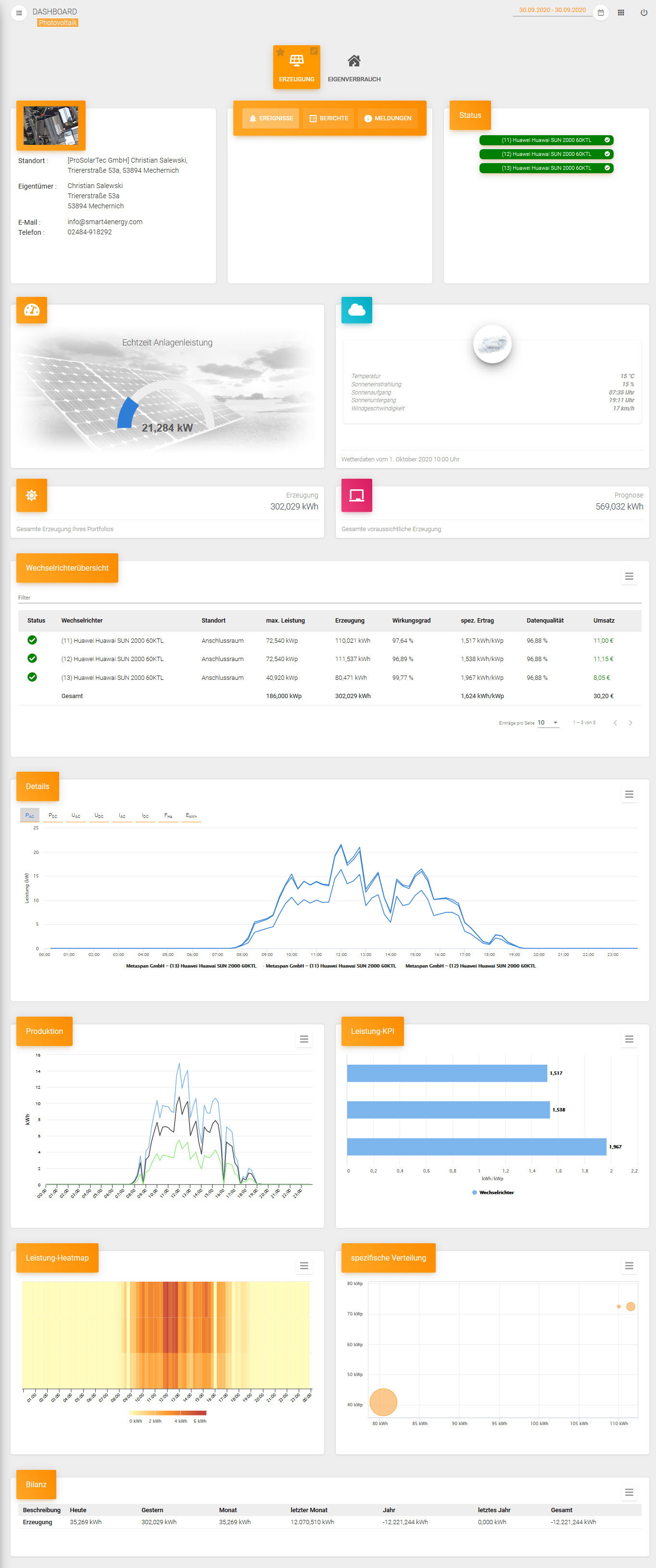Click the laptop Prognose card icon
Viewport: 656px width, 1568px height.
coord(356,496)
